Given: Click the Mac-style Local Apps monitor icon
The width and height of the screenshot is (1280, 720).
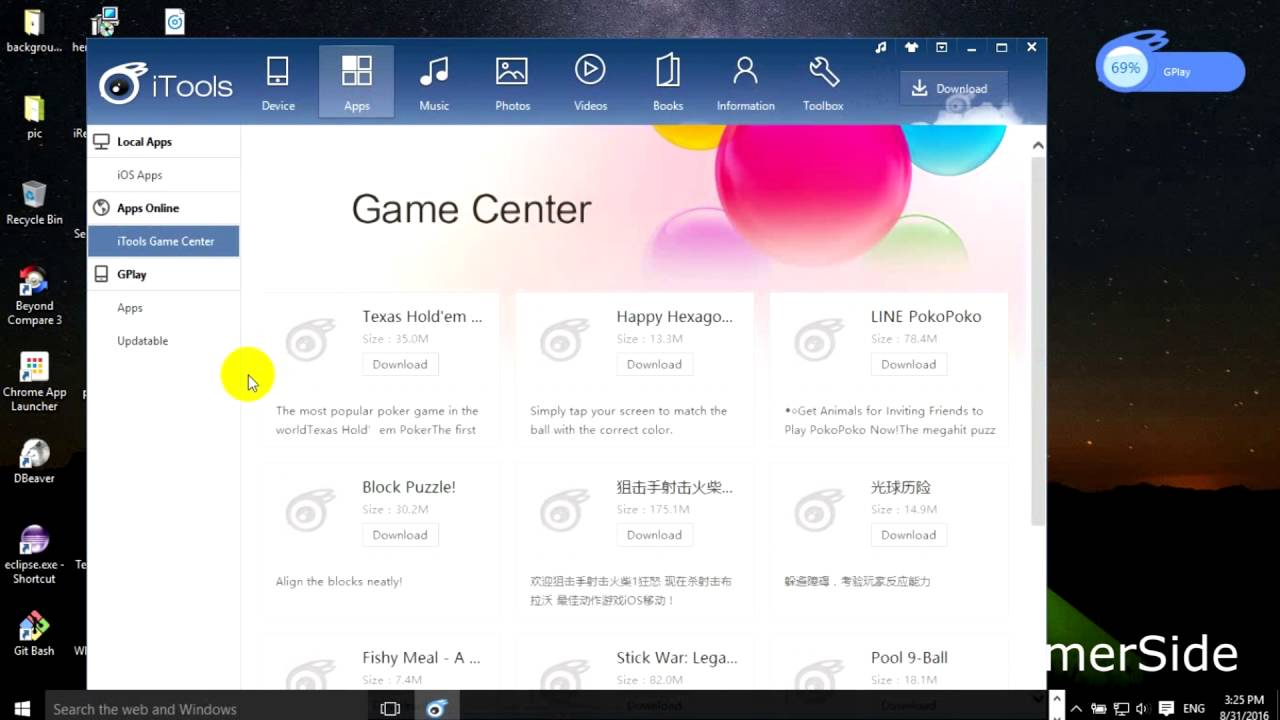Looking at the screenshot, I should pyautogui.click(x=101, y=142).
